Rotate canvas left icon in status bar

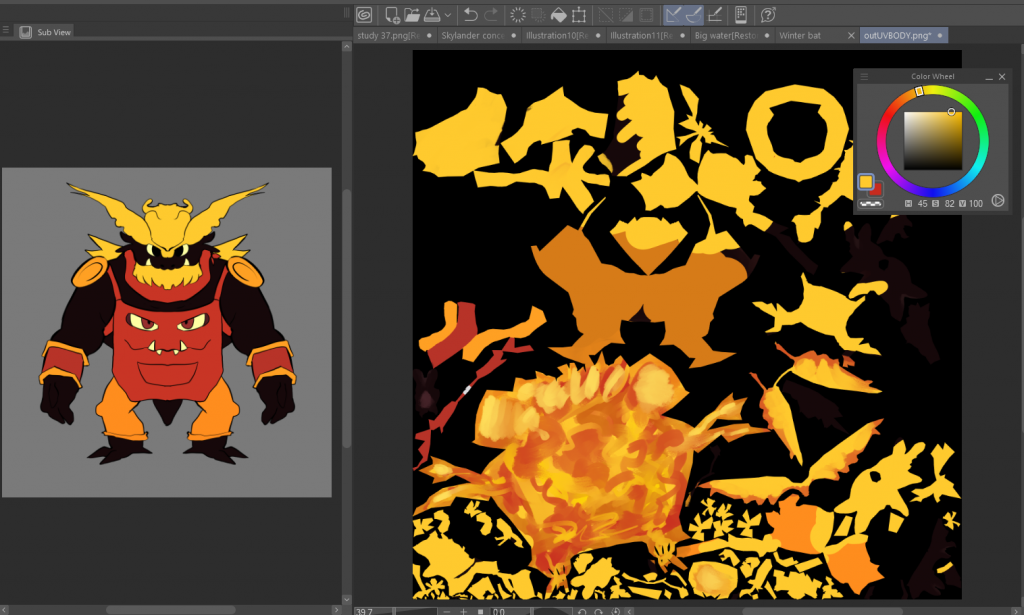tap(582, 611)
